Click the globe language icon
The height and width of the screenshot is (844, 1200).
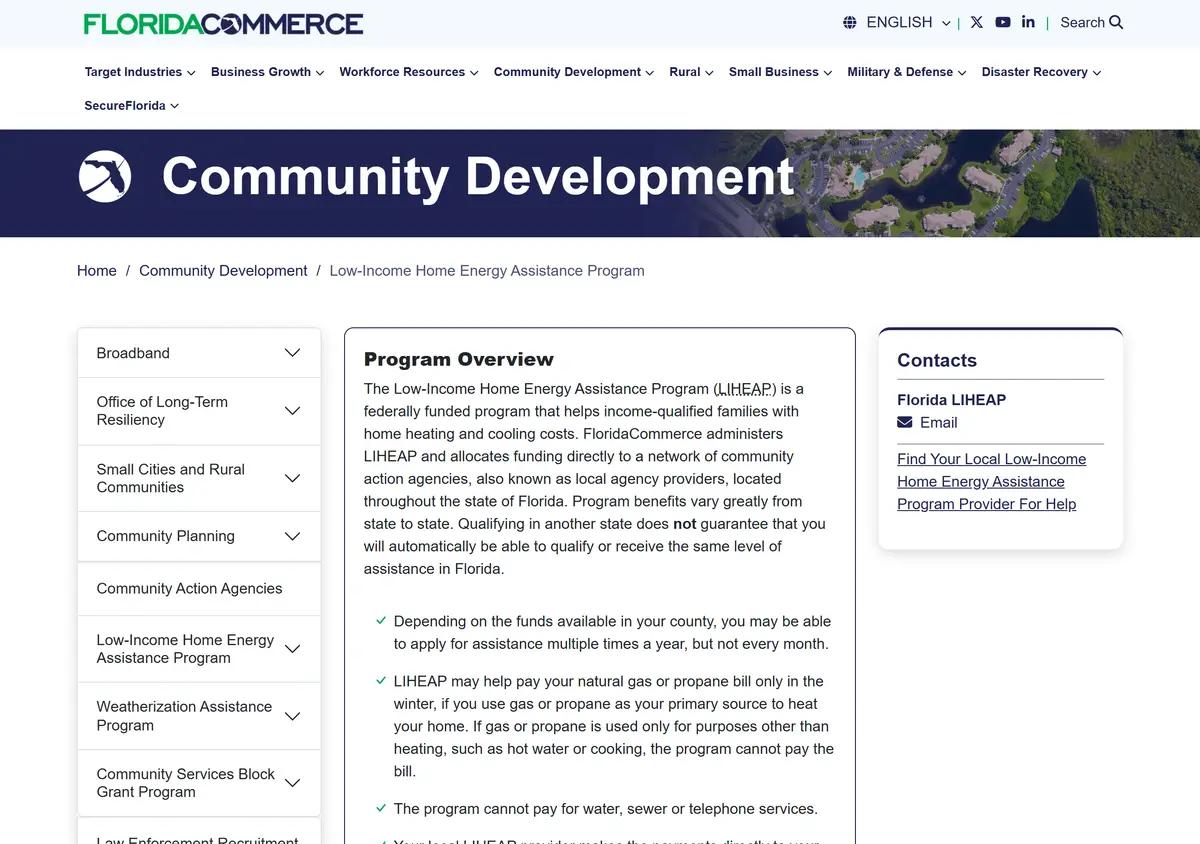coord(850,22)
